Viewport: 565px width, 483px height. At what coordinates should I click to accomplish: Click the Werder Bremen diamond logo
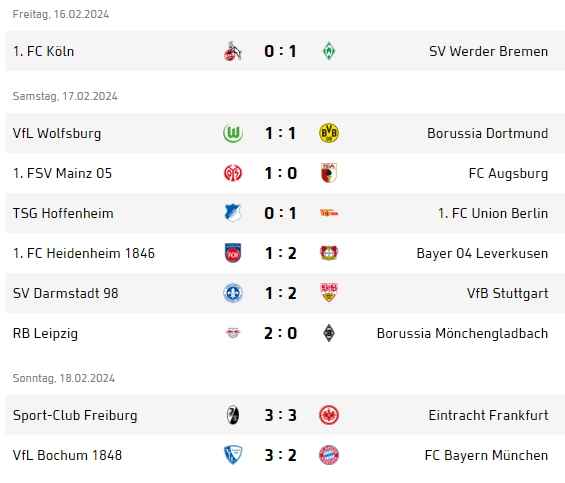pyautogui.click(x=329, y=51)
